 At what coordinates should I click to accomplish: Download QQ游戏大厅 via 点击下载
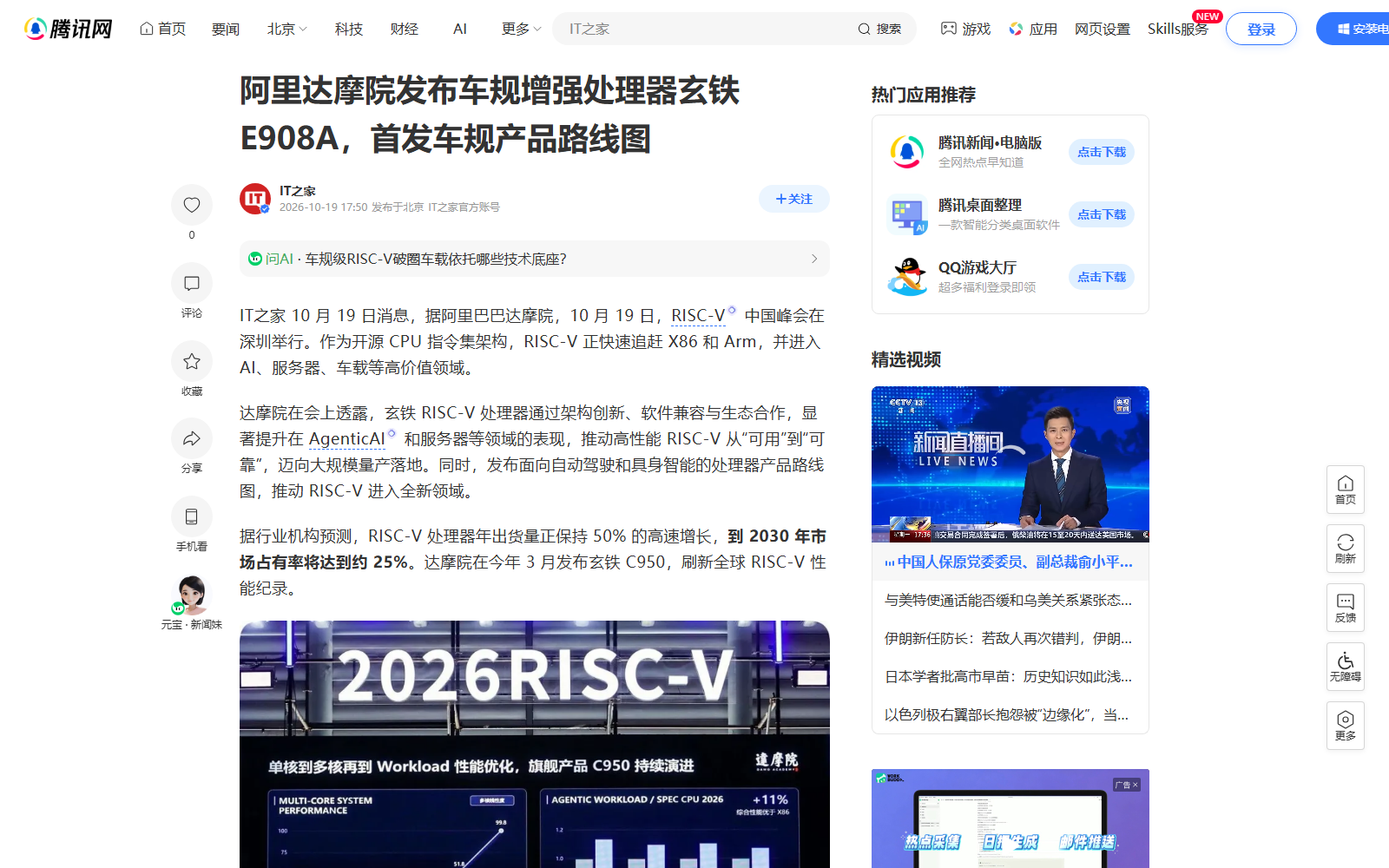(1102, 277)
